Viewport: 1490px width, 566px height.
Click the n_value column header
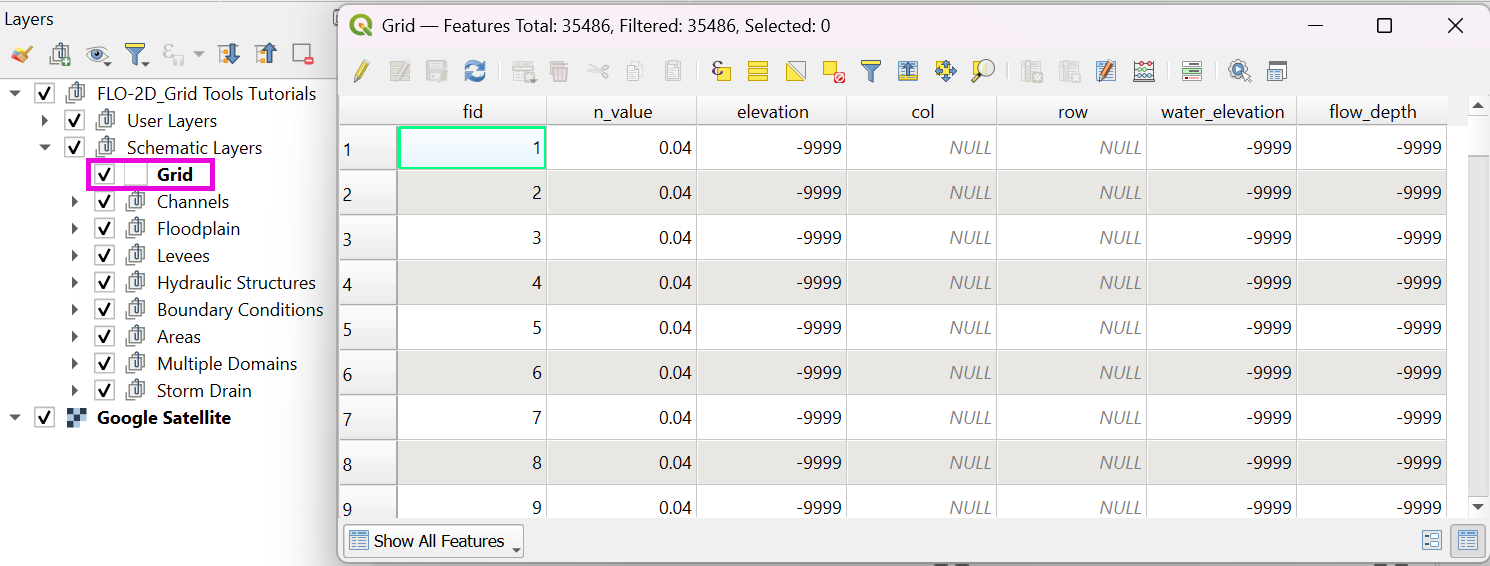pyautogui.click(x=622, y=112)
